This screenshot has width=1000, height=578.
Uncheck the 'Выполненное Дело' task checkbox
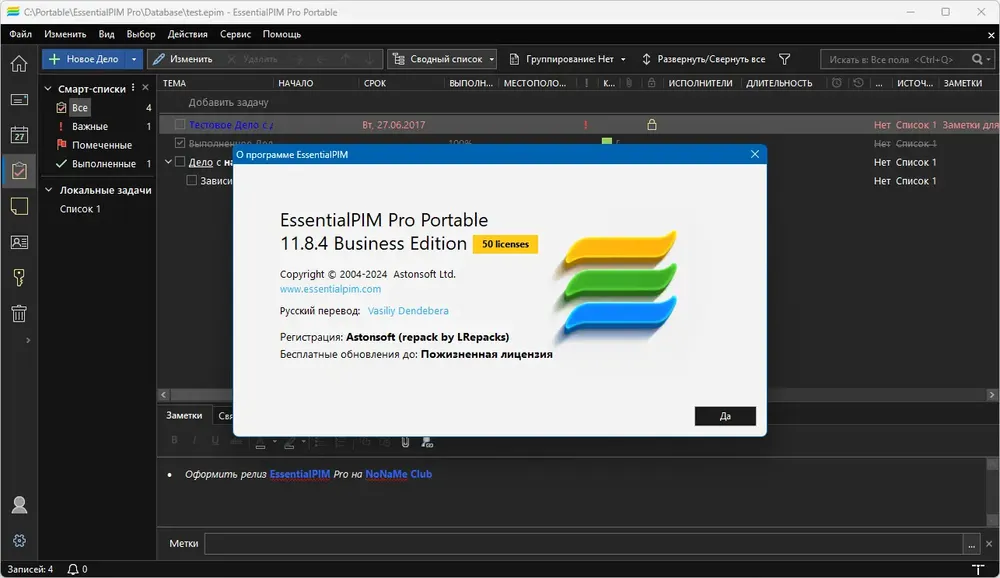(180, 143)
